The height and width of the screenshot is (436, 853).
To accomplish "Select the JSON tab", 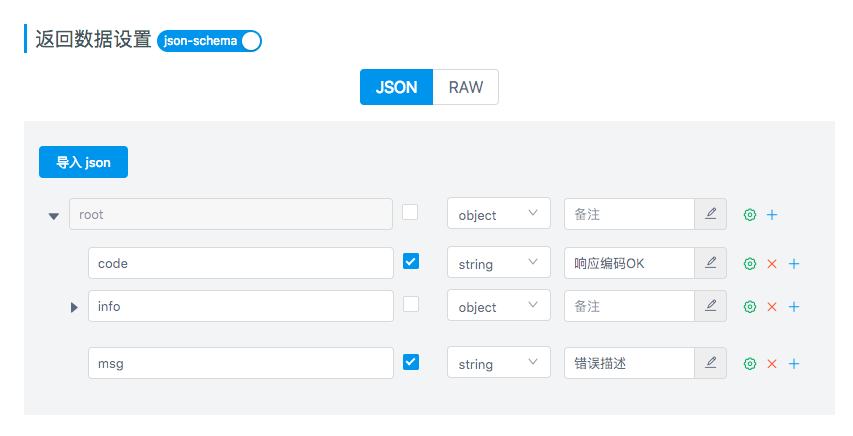I will point(396,87).
